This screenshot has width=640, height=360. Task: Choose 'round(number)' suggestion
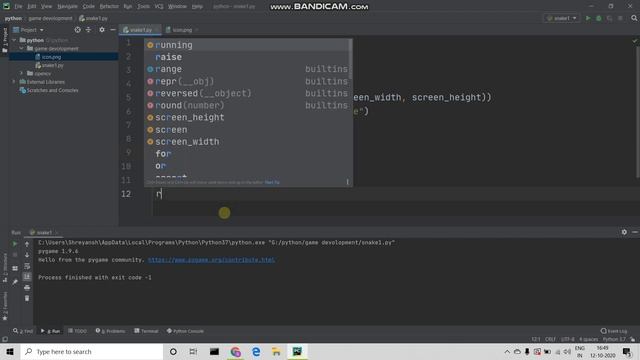[247, 105]
